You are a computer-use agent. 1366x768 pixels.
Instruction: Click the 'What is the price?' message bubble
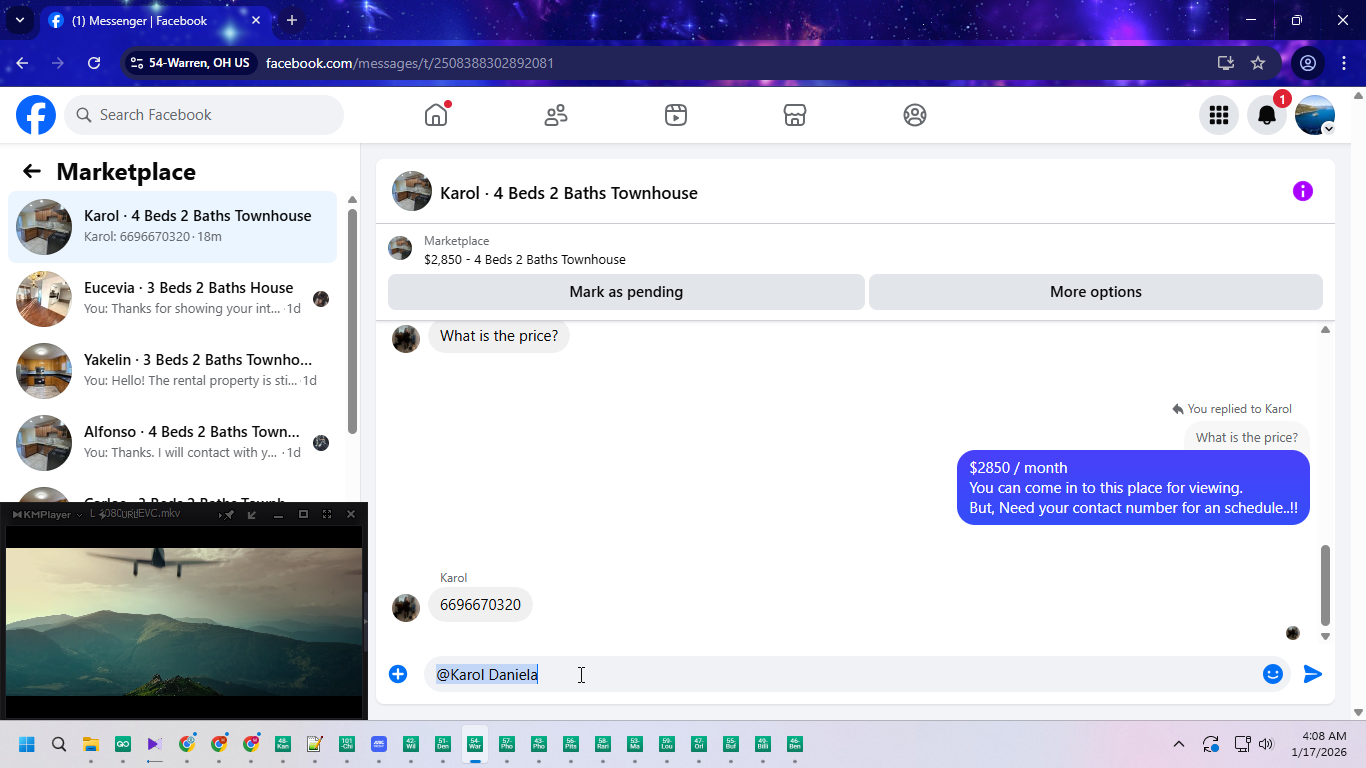499,336
